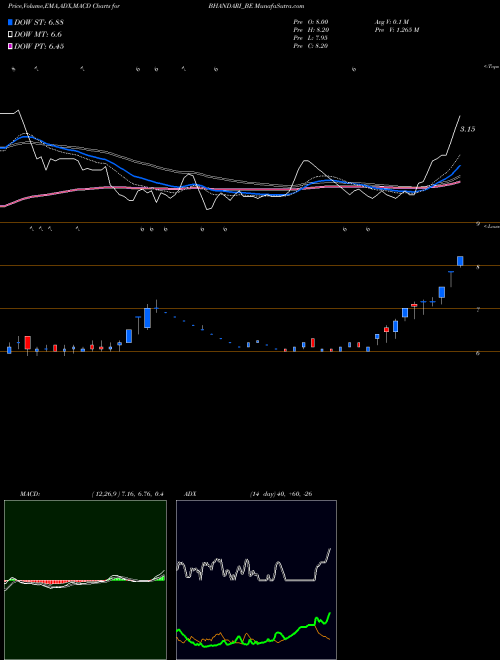The image size is (500, 660).
Task: Click the '3.15' label beside the white line
Action: pyautogui.click(x=467, y=129)
